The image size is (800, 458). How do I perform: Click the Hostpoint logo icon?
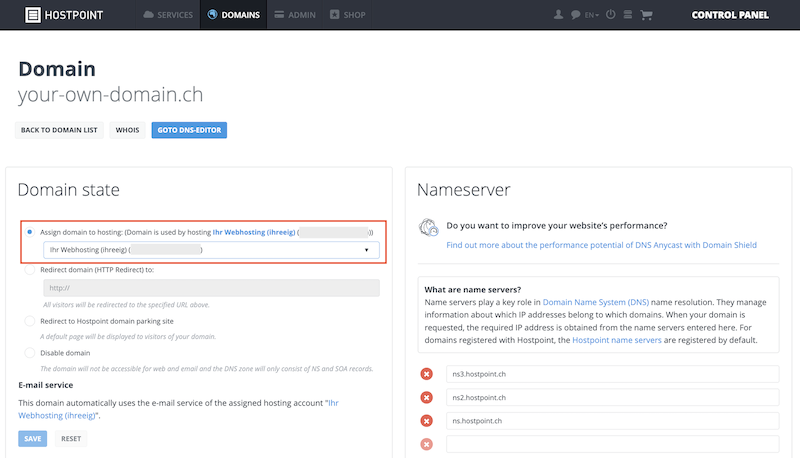click(x=33, y=15)
